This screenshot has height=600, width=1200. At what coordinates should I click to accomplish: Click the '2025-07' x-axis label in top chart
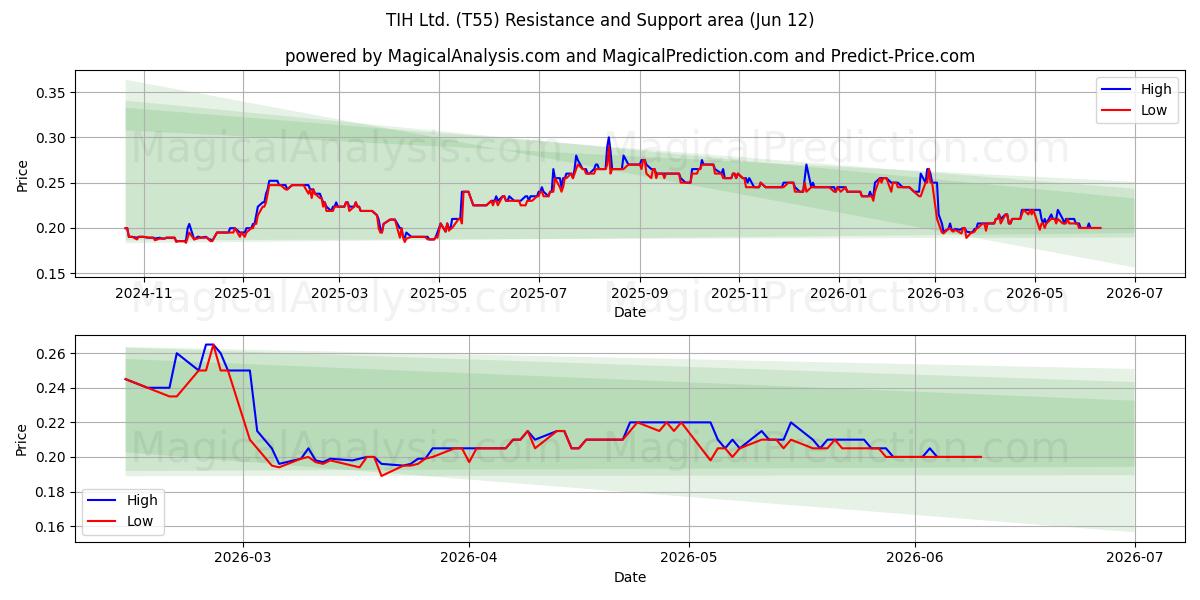539,293
